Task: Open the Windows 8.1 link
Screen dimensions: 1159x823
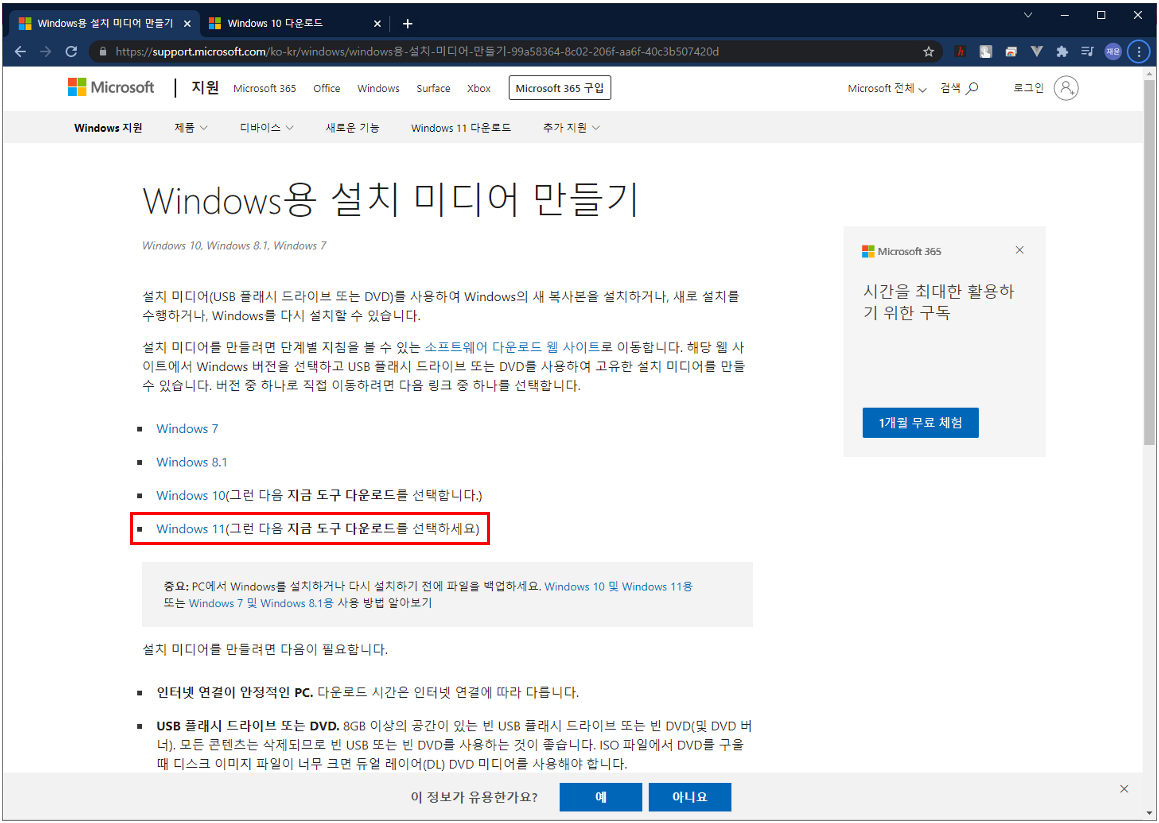Action: point(191,461)
